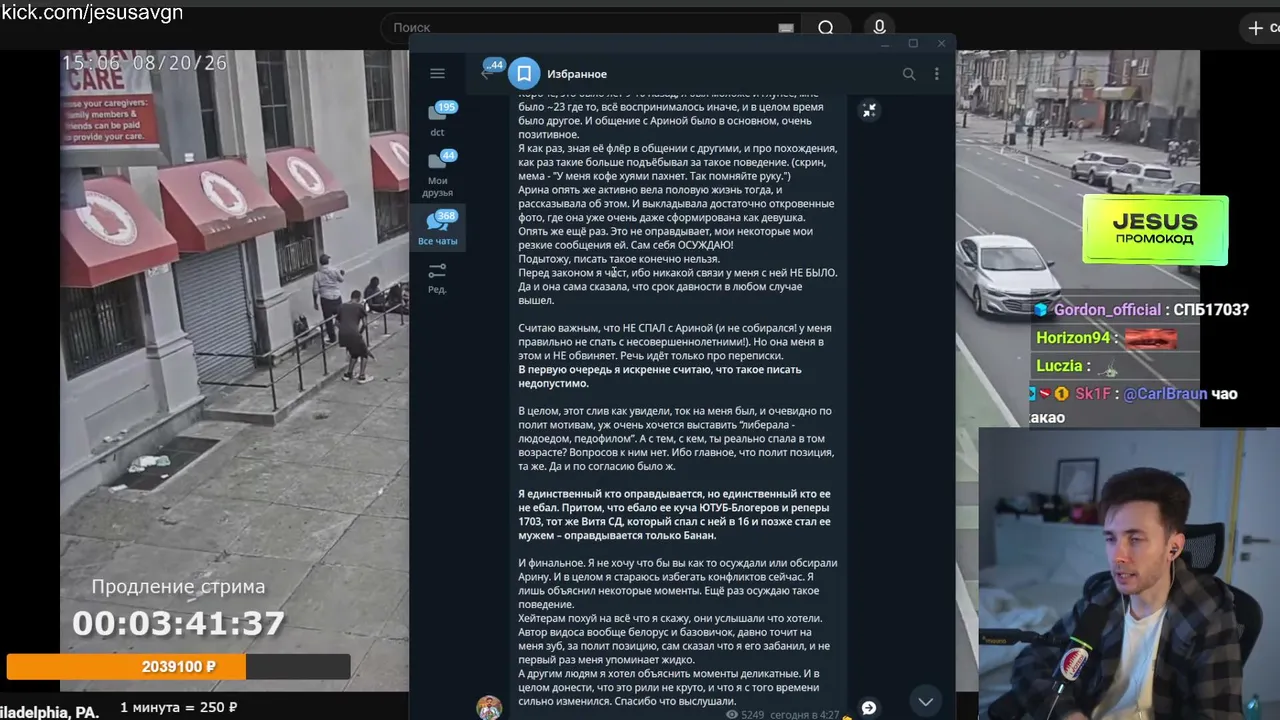Image resolution: width=1280 pixels, height=720 pixels.
Task: Click the streamer webcam overlay
Action: point(1129,574)
